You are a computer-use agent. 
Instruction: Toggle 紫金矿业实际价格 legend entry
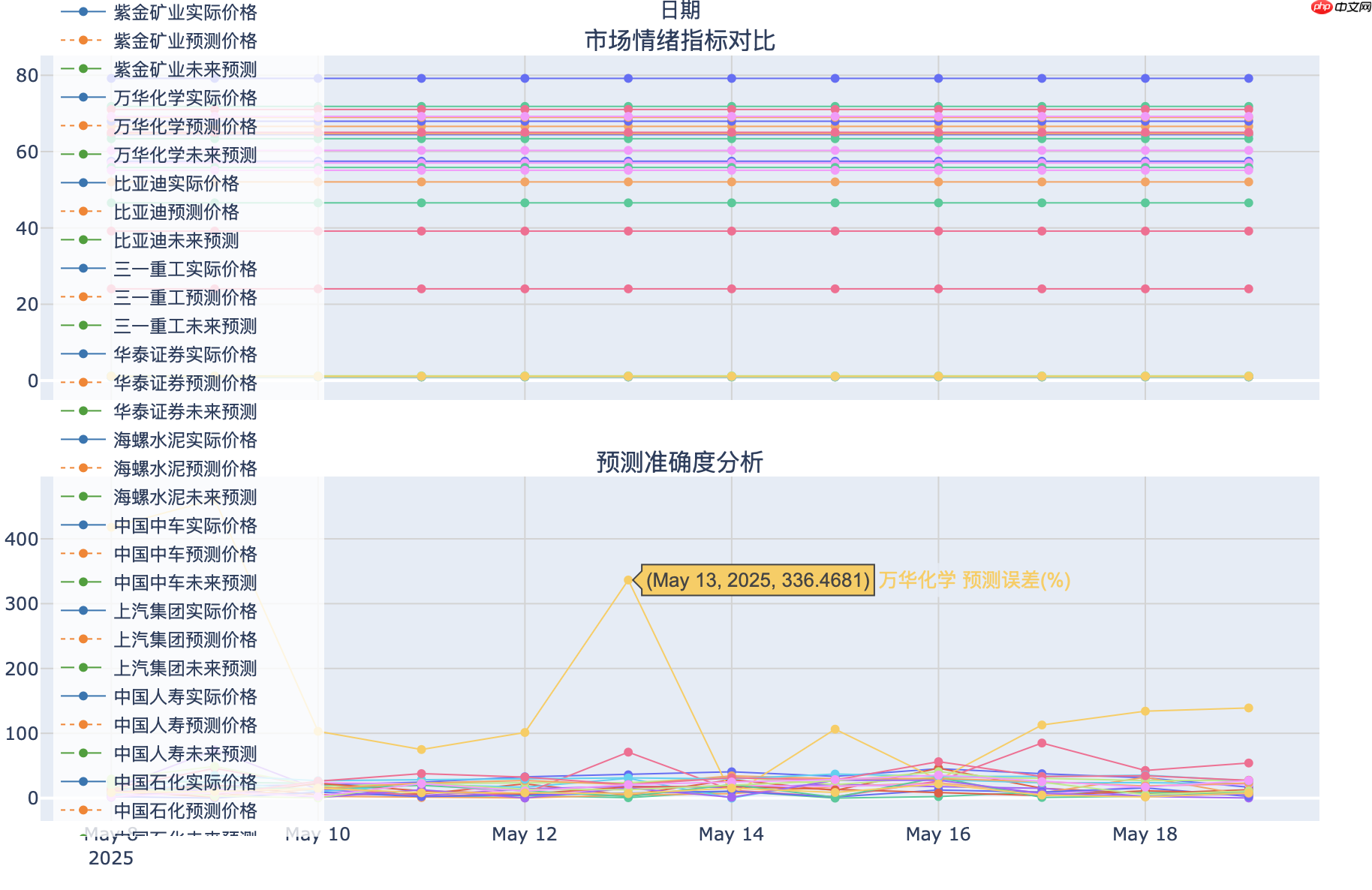point(158,12)
